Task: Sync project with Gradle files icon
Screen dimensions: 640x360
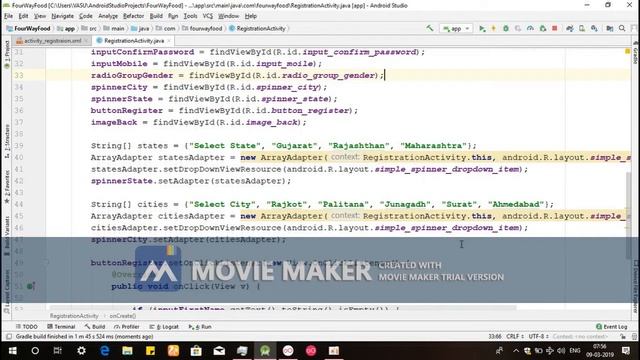Action: [x=570, y=28]
